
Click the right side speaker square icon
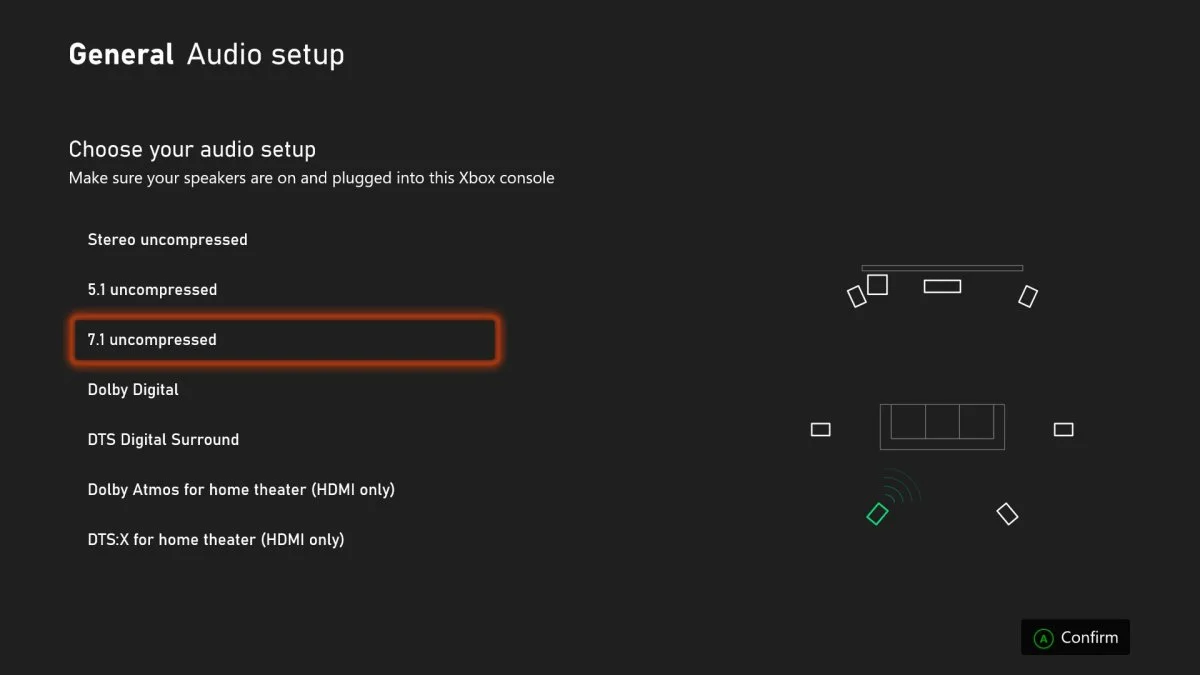click(1063, 428)
